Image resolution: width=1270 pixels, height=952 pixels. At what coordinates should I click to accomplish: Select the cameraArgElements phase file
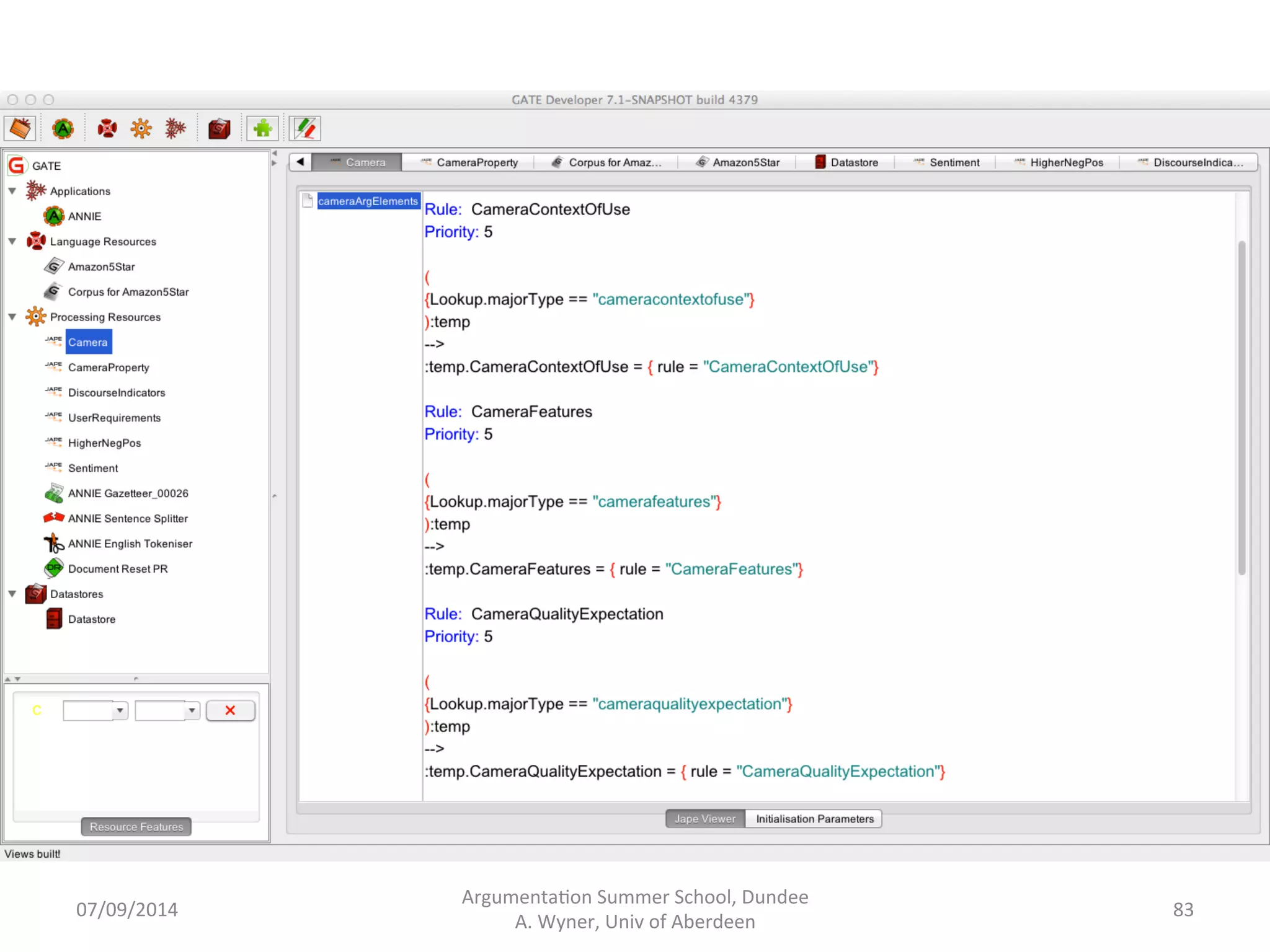(367, 201)
